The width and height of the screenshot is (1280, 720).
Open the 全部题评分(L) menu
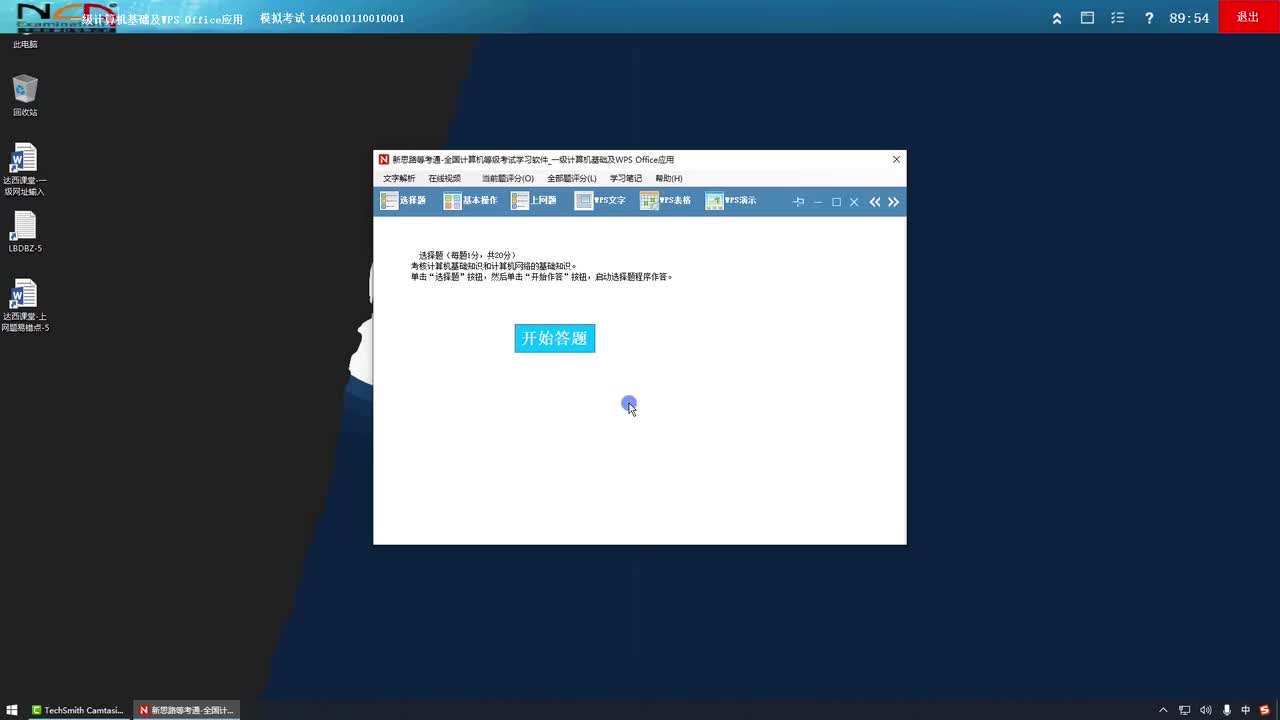point(572,178)
